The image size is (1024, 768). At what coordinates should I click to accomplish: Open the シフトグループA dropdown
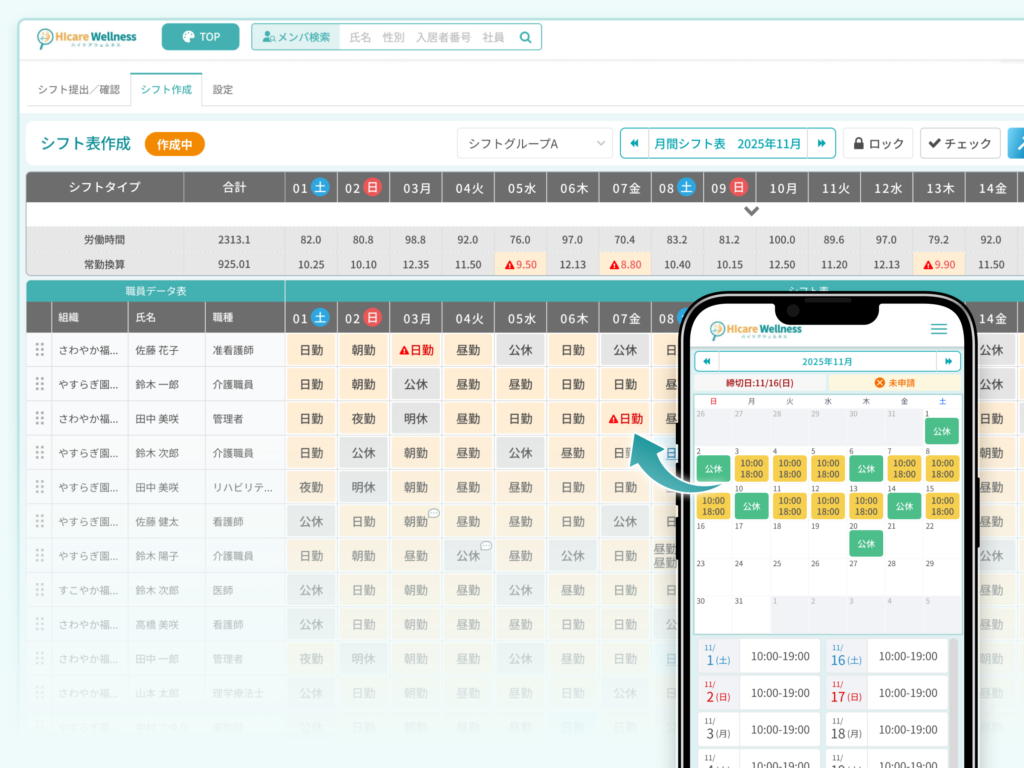(535, 144)
